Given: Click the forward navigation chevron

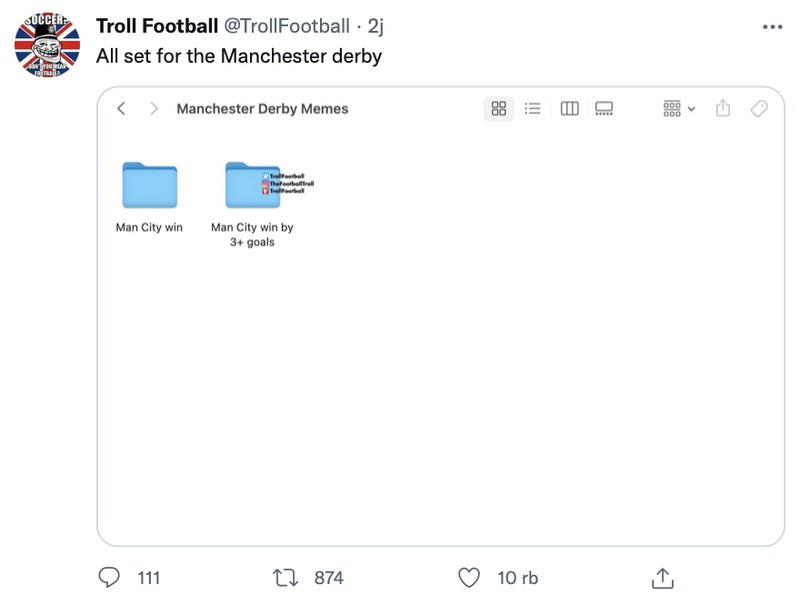Looking at the screenshot, I should [152, 108].
